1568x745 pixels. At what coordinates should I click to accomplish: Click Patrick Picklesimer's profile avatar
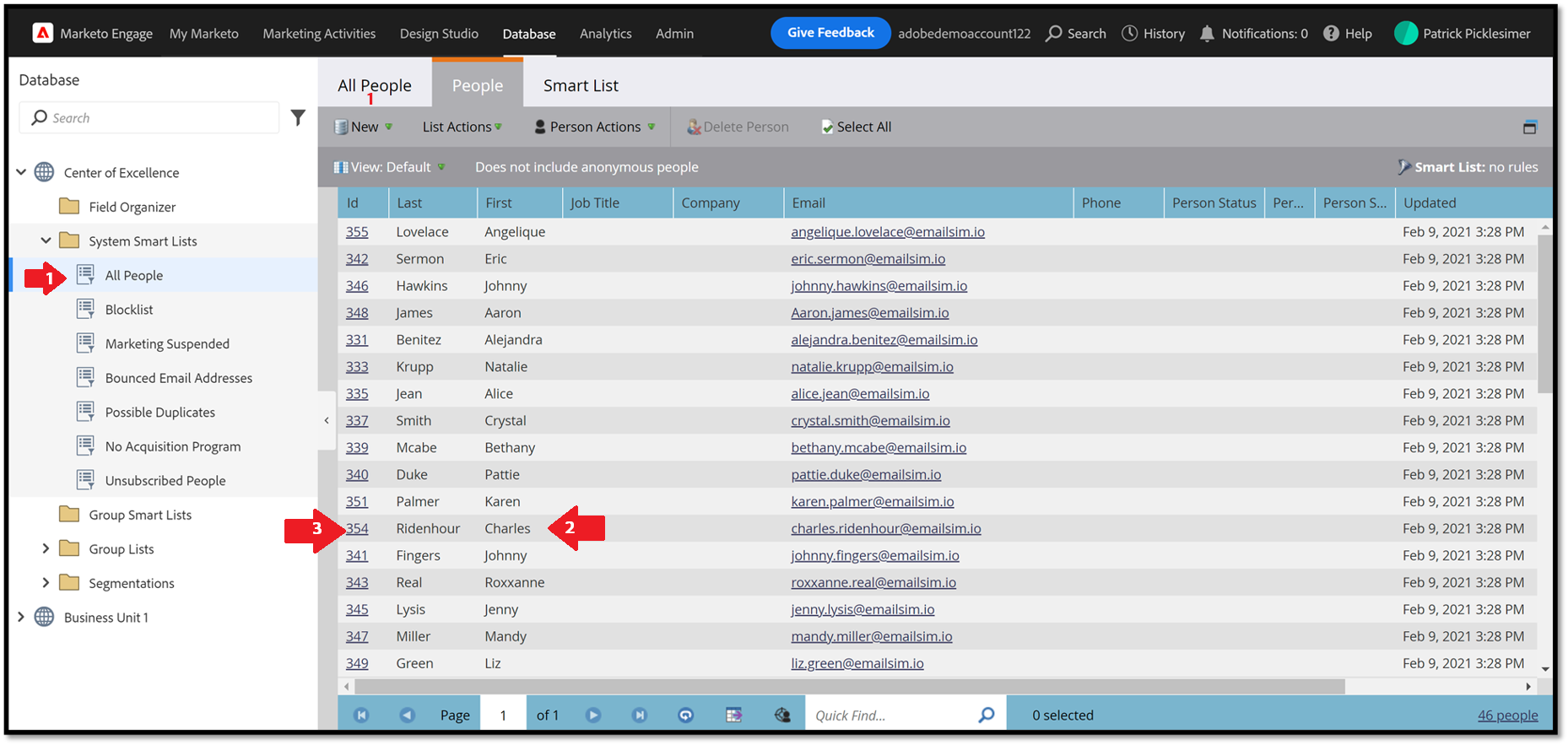tap(1406, 34)
